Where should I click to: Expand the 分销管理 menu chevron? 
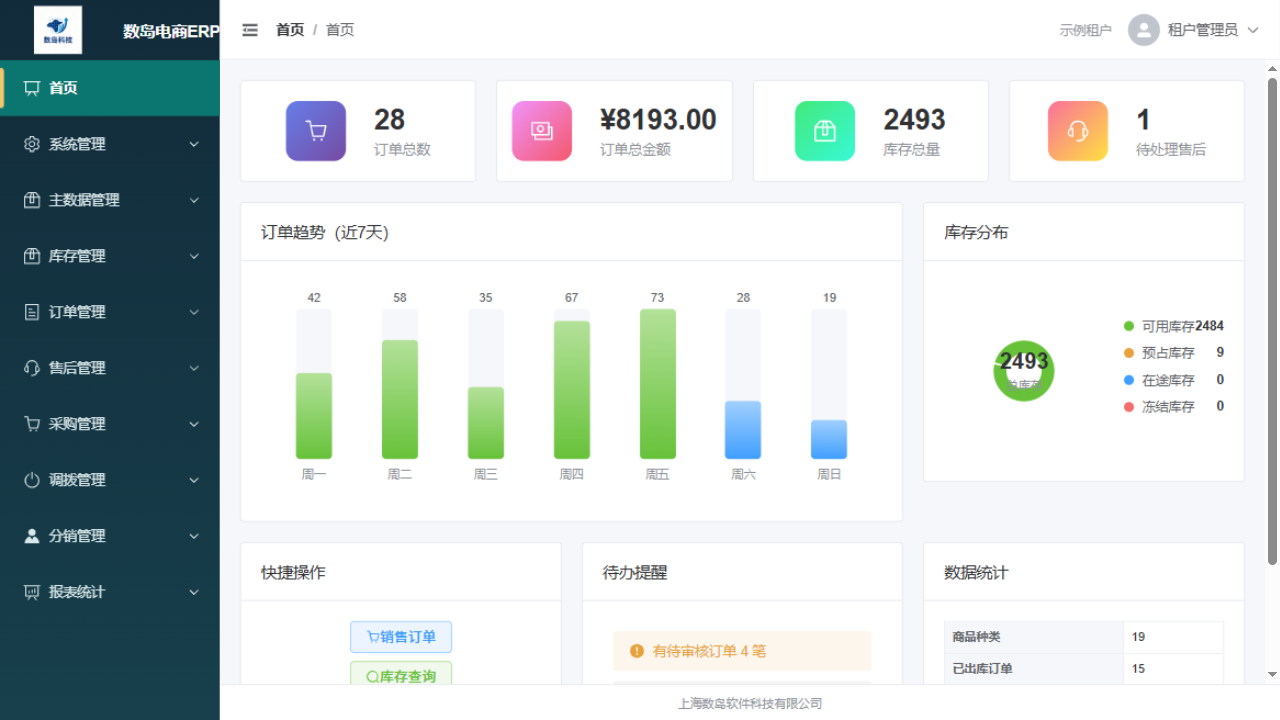coord(194,536)
